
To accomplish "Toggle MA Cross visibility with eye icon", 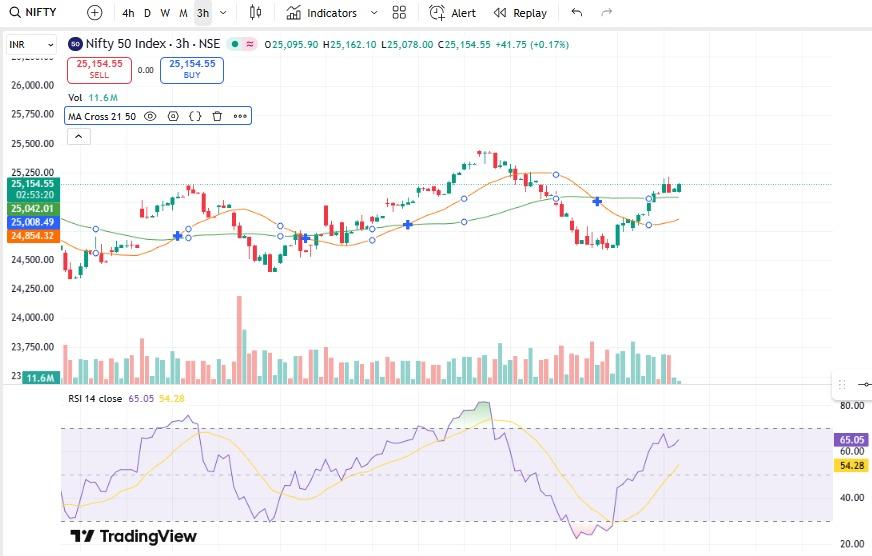I will tap(150, 116).
